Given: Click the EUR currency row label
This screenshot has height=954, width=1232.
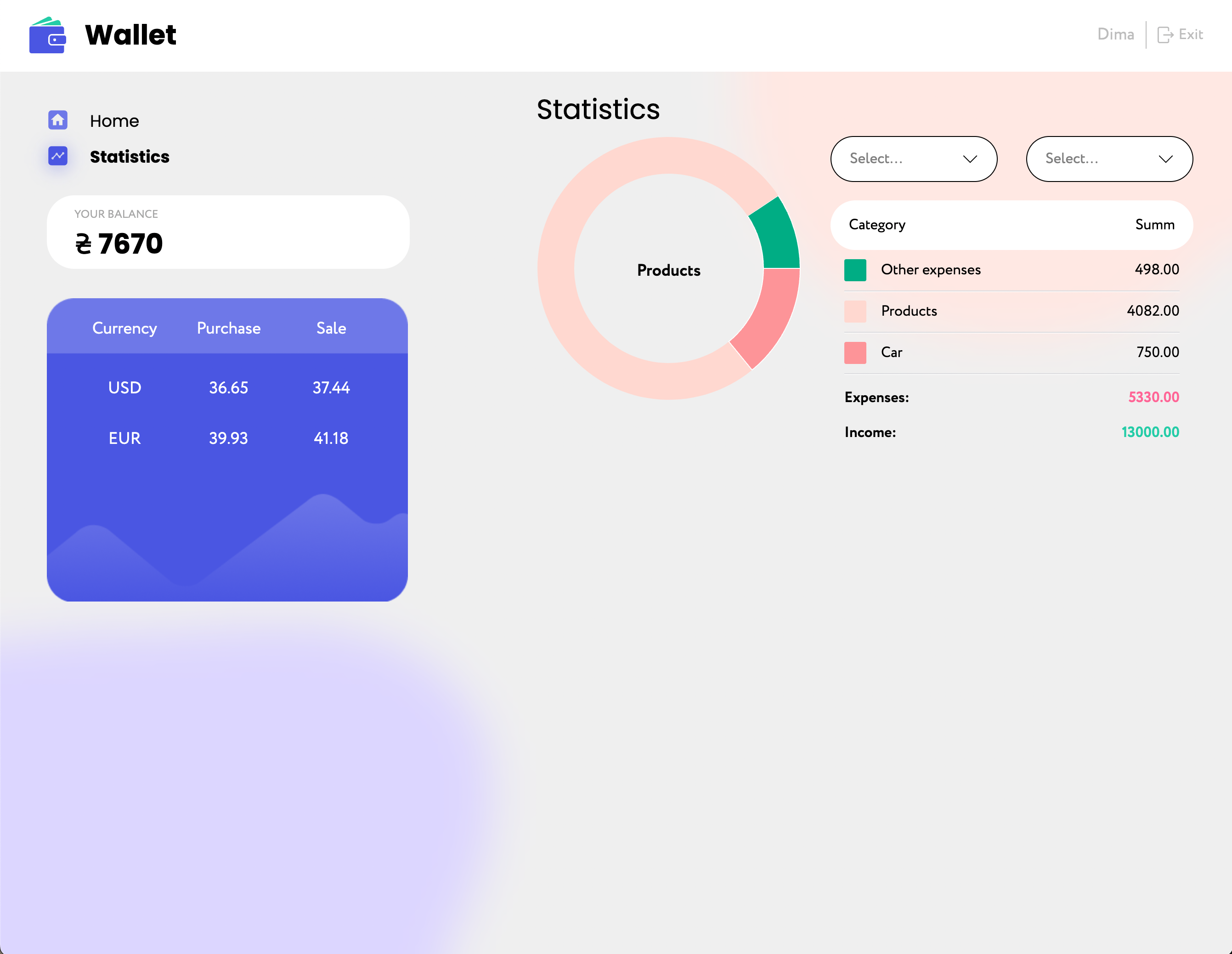Looking at the screenshot, I should 124,438.
